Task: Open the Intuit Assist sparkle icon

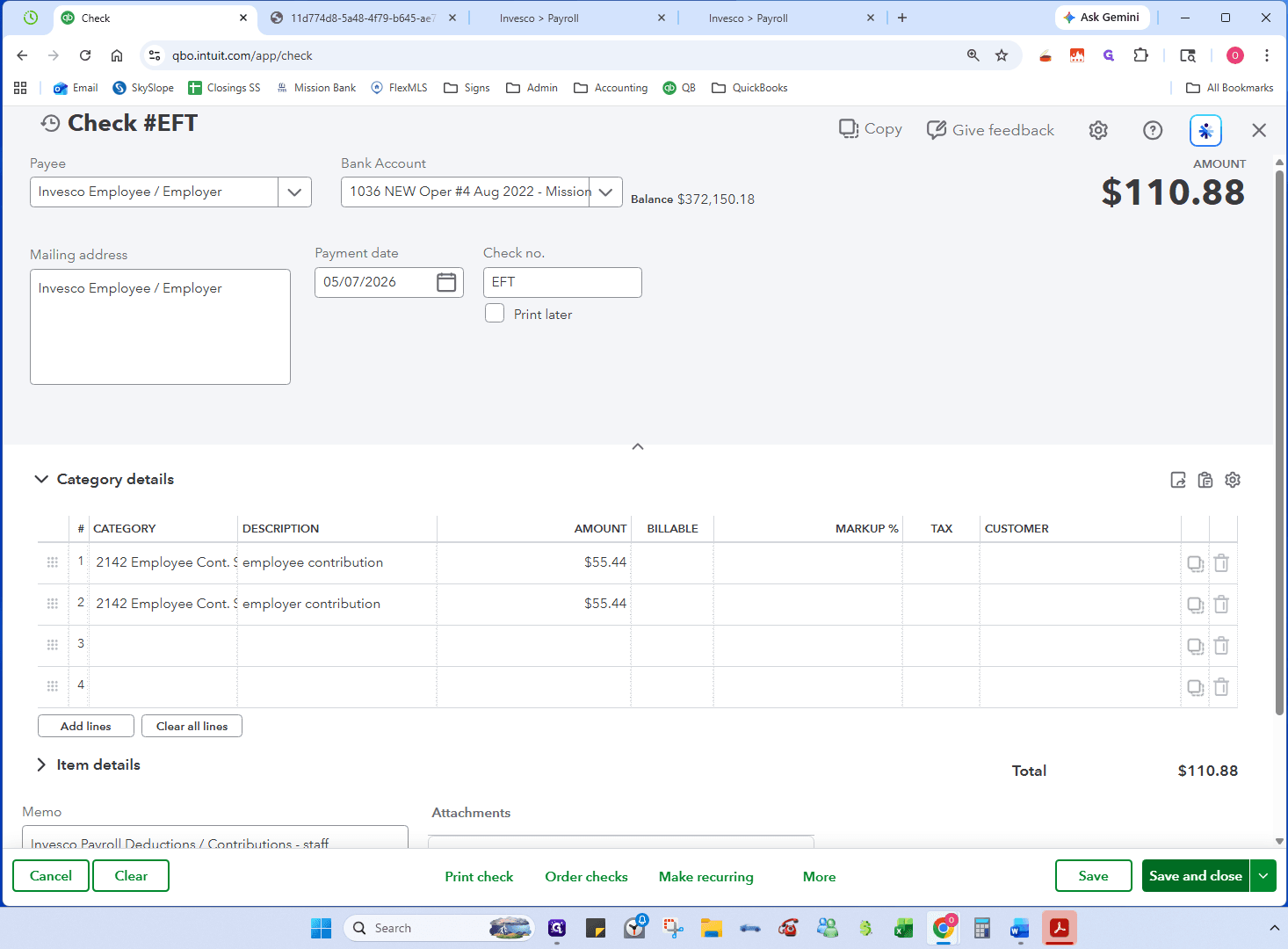Action: [x=1205, y=130]
